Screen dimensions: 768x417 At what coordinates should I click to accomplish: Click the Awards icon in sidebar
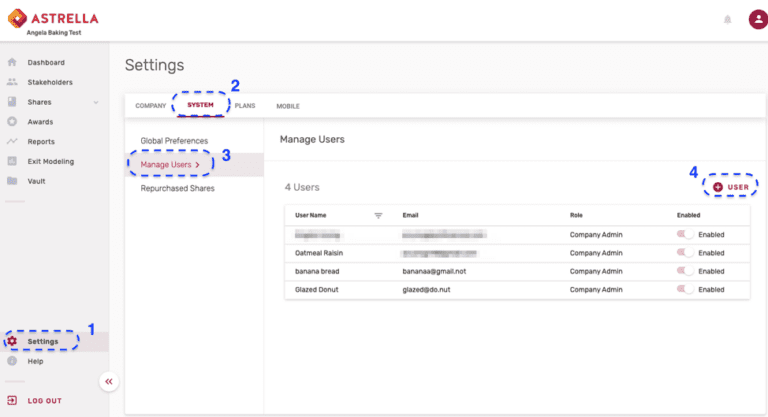click(x=12, y=122)
